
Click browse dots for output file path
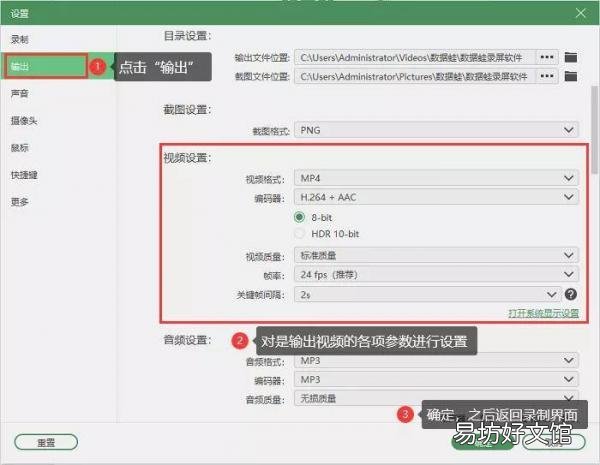547,57
